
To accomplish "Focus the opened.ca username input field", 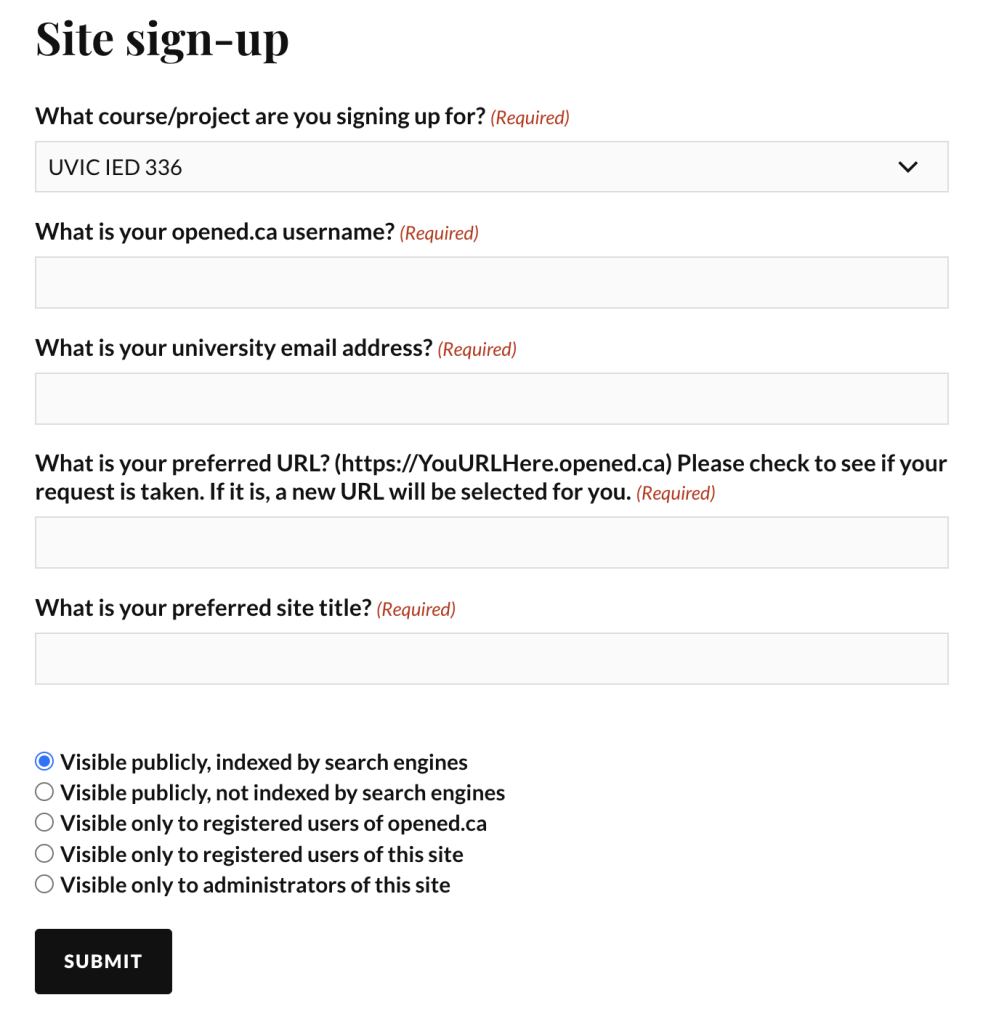I will click(x=491, y=282).
